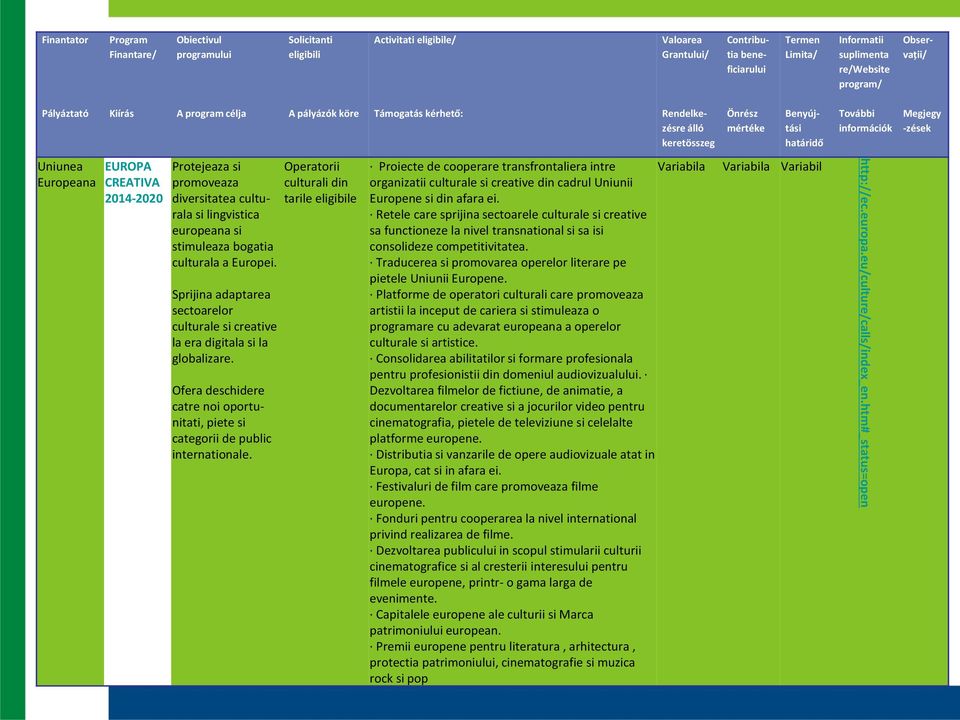The width and height of the screenshot is (960, 720).
Task: Open the ec.europa.eu culture calls link
Action: tap(864, 332)
